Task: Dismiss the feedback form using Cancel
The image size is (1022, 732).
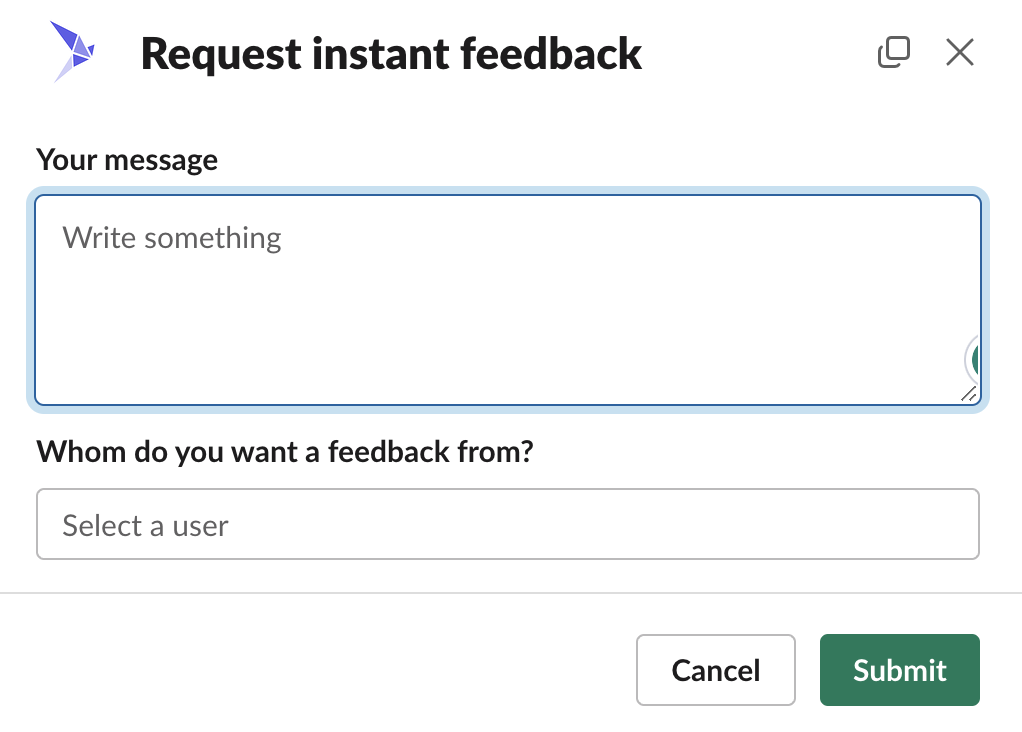Action: [715, 670]
